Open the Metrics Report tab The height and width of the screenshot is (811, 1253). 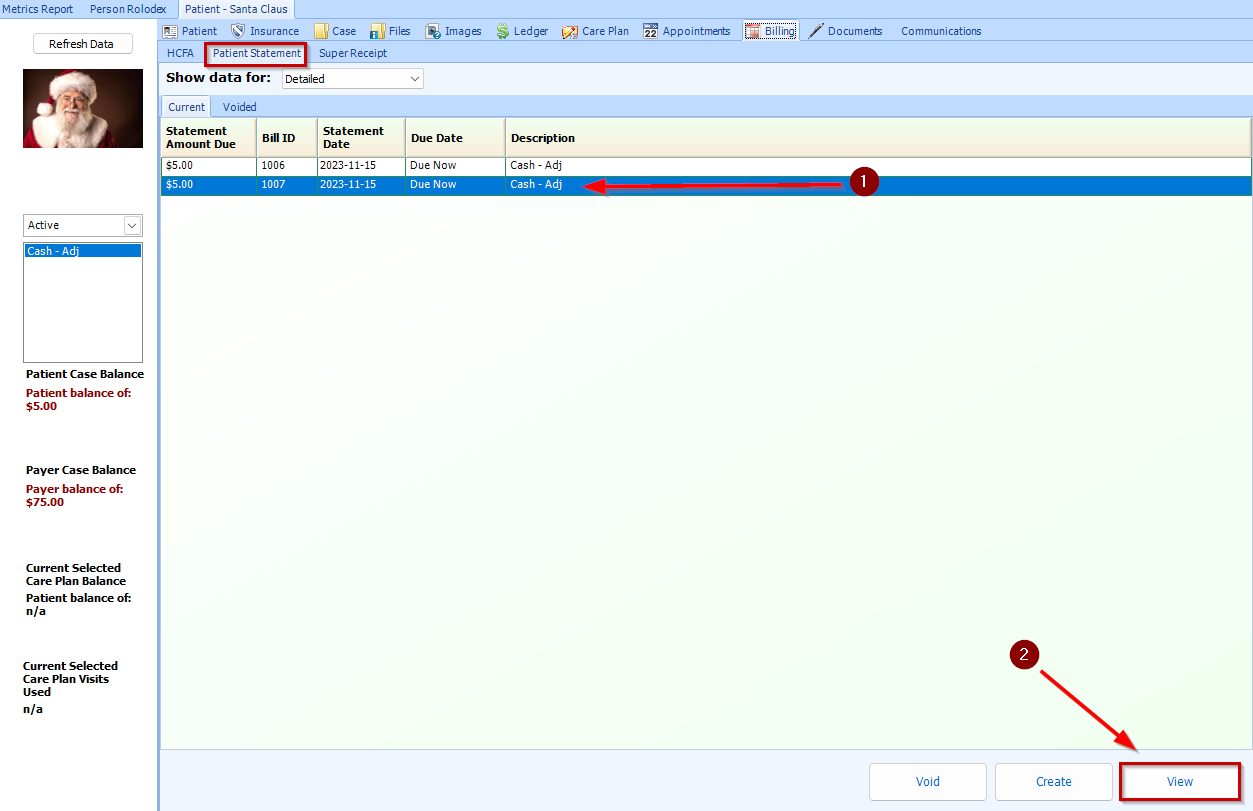[x=38, y=9]
